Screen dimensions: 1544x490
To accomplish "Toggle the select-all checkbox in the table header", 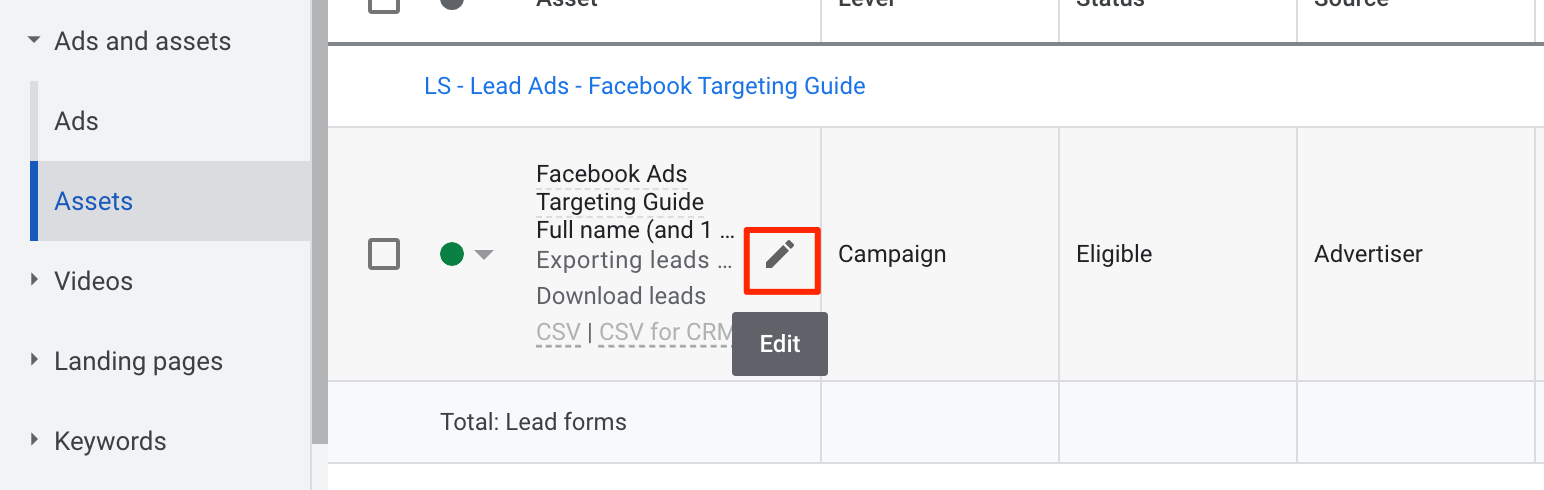I will (384, 4).
